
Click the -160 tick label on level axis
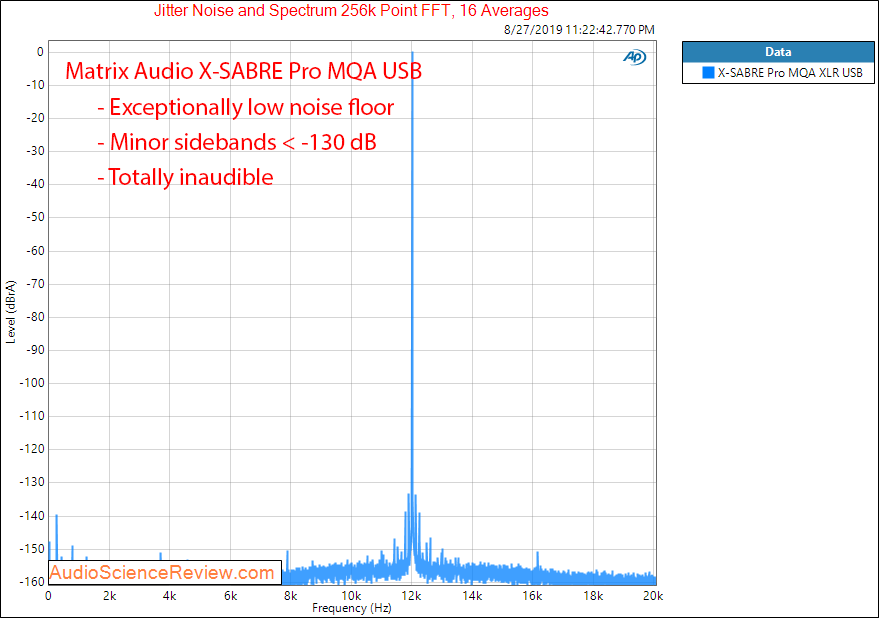click(31, 582)
